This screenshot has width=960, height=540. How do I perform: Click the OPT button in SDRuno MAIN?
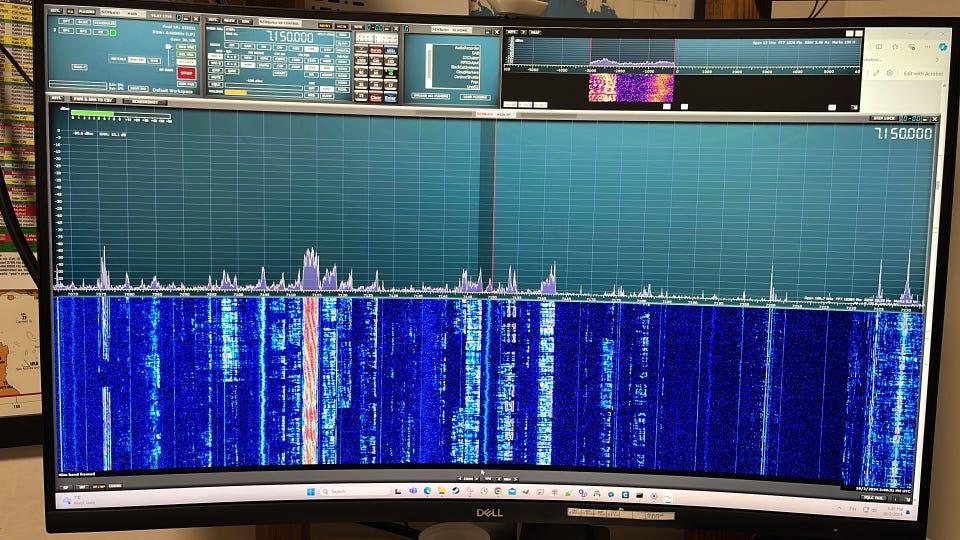point(66,21)
